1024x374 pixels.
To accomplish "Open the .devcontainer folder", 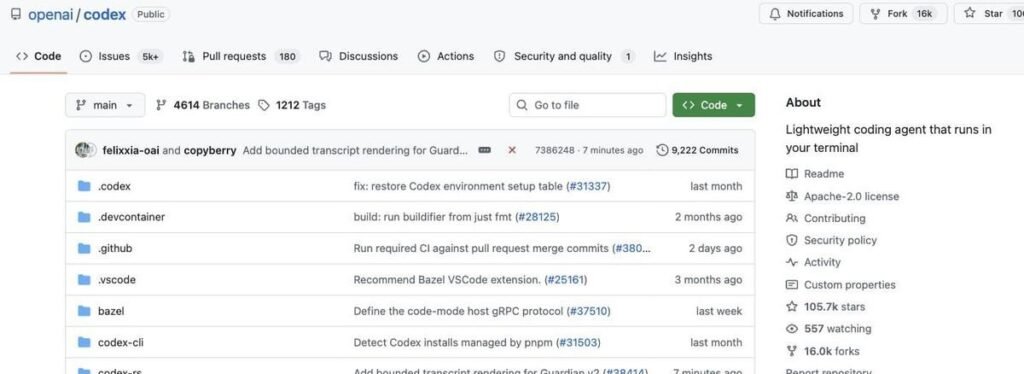I will coord(131,217).
